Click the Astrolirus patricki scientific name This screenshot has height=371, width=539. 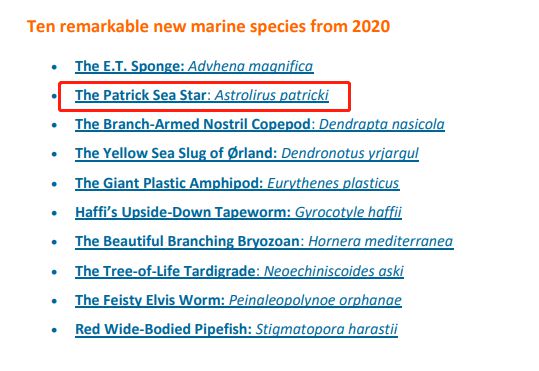pos(272,95)
